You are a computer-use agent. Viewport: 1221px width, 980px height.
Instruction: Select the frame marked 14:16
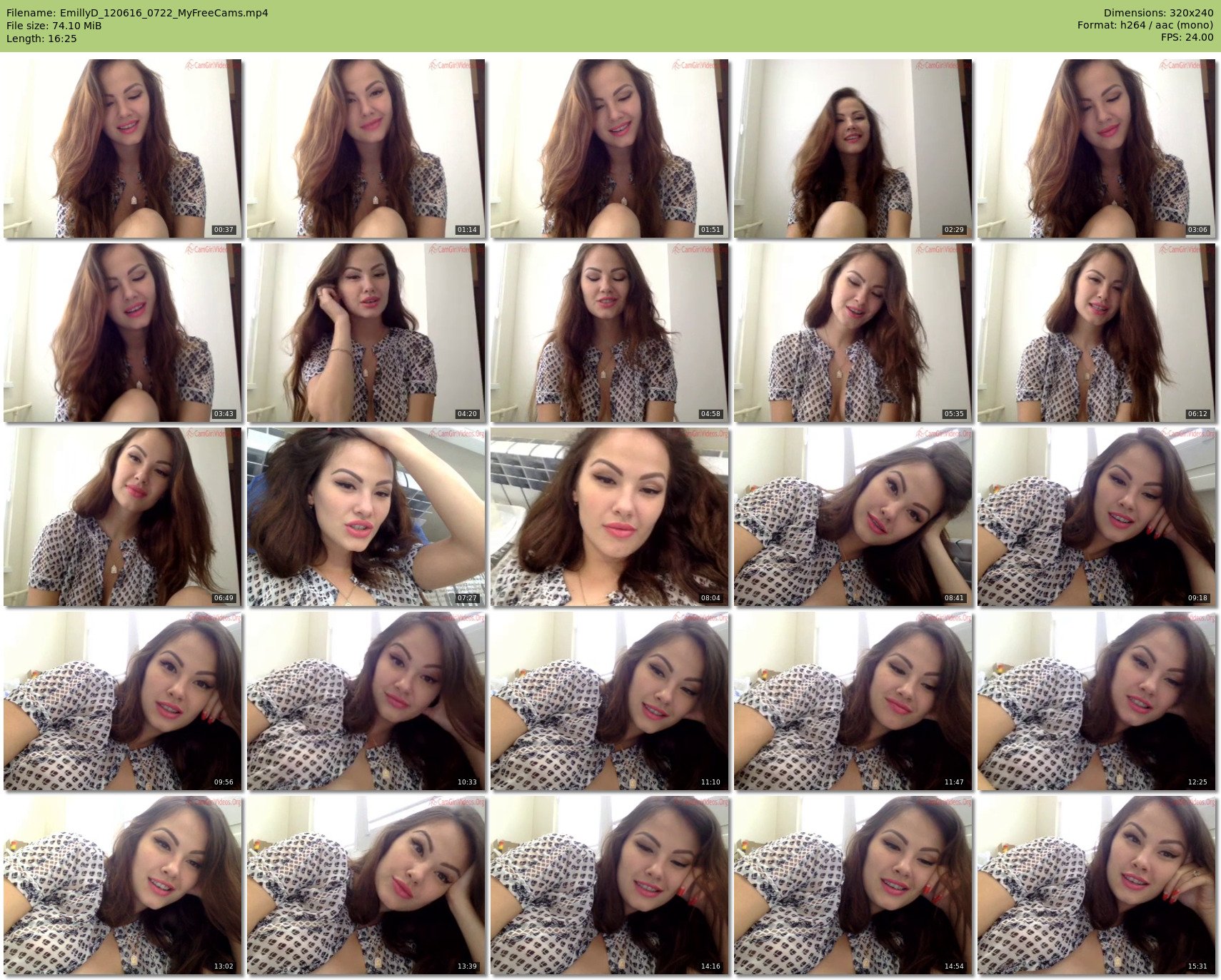coord(609,885)
